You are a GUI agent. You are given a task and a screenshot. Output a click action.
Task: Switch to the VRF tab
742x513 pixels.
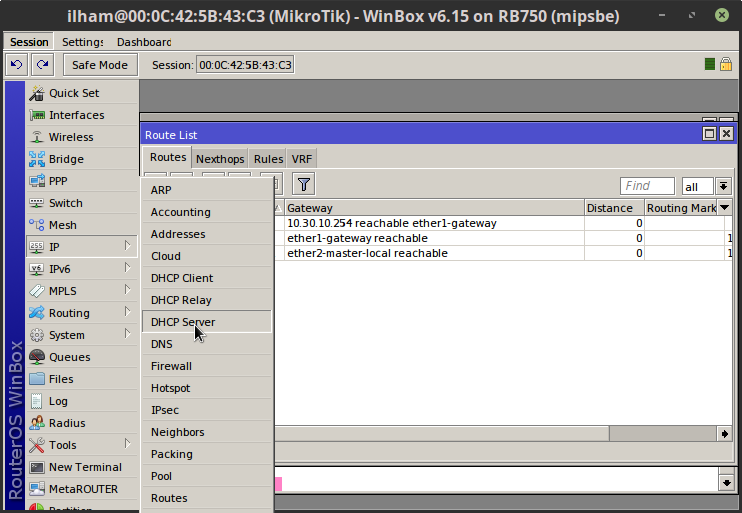tap(302, 159)
